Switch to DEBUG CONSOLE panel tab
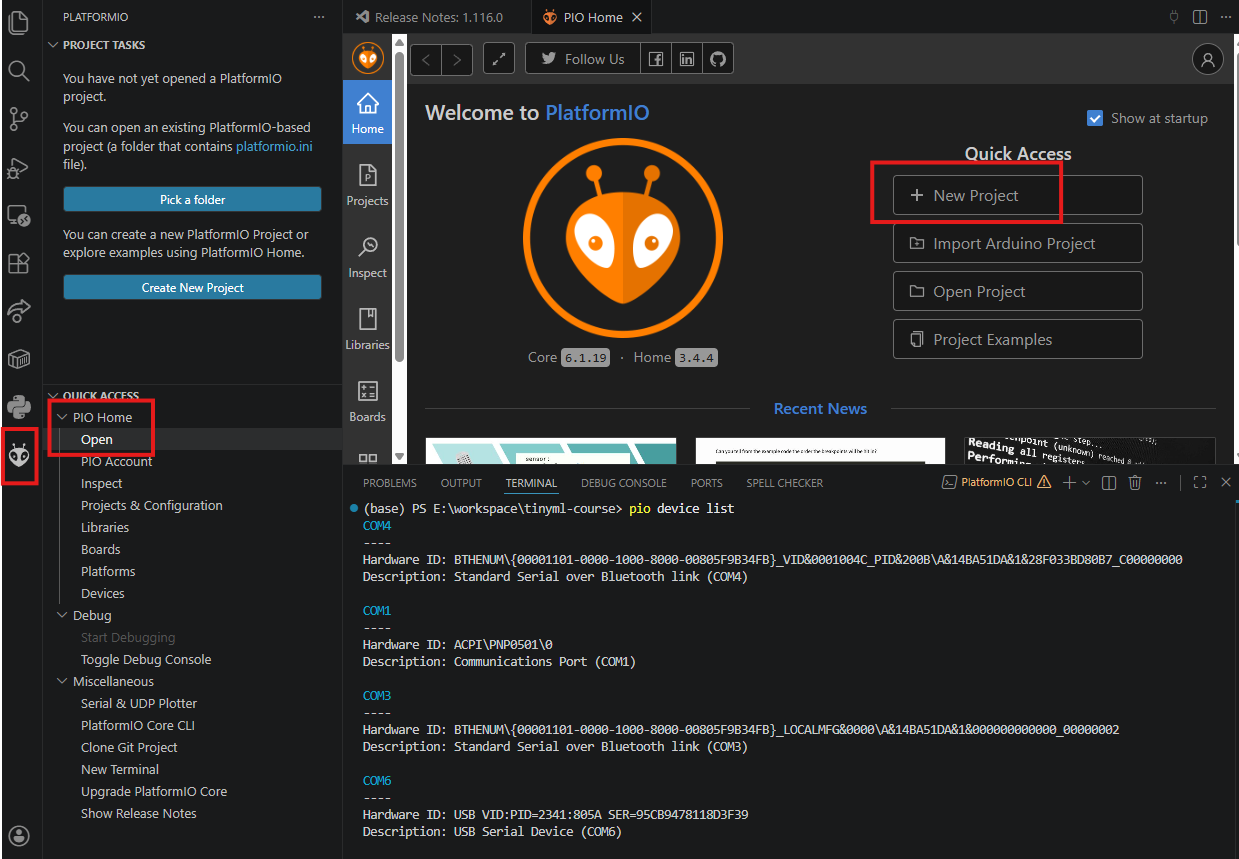Viewport: 1239px width, 859px height. pyautogui.click(x=624, y=483)
